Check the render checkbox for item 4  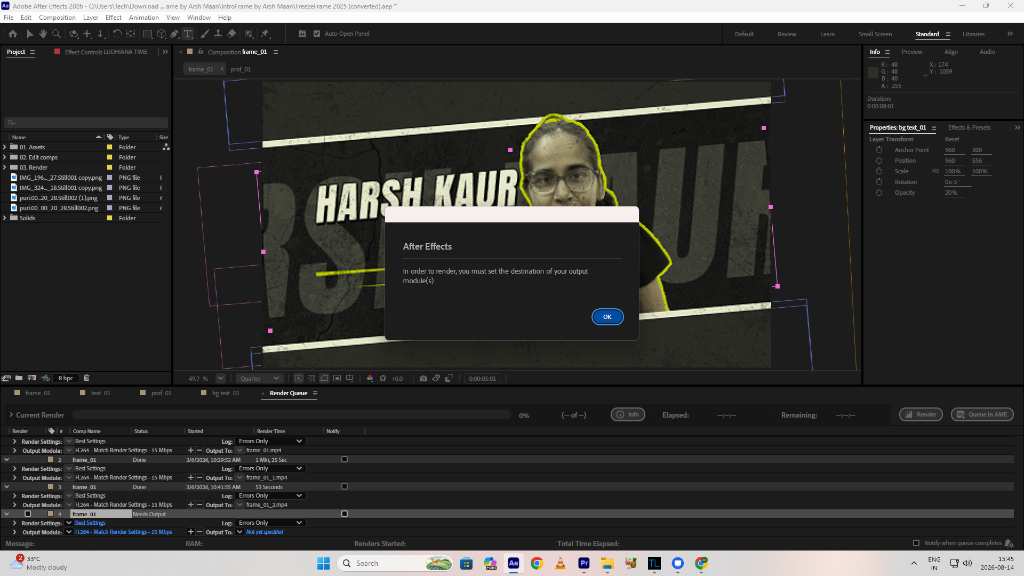tap(27, 514)
